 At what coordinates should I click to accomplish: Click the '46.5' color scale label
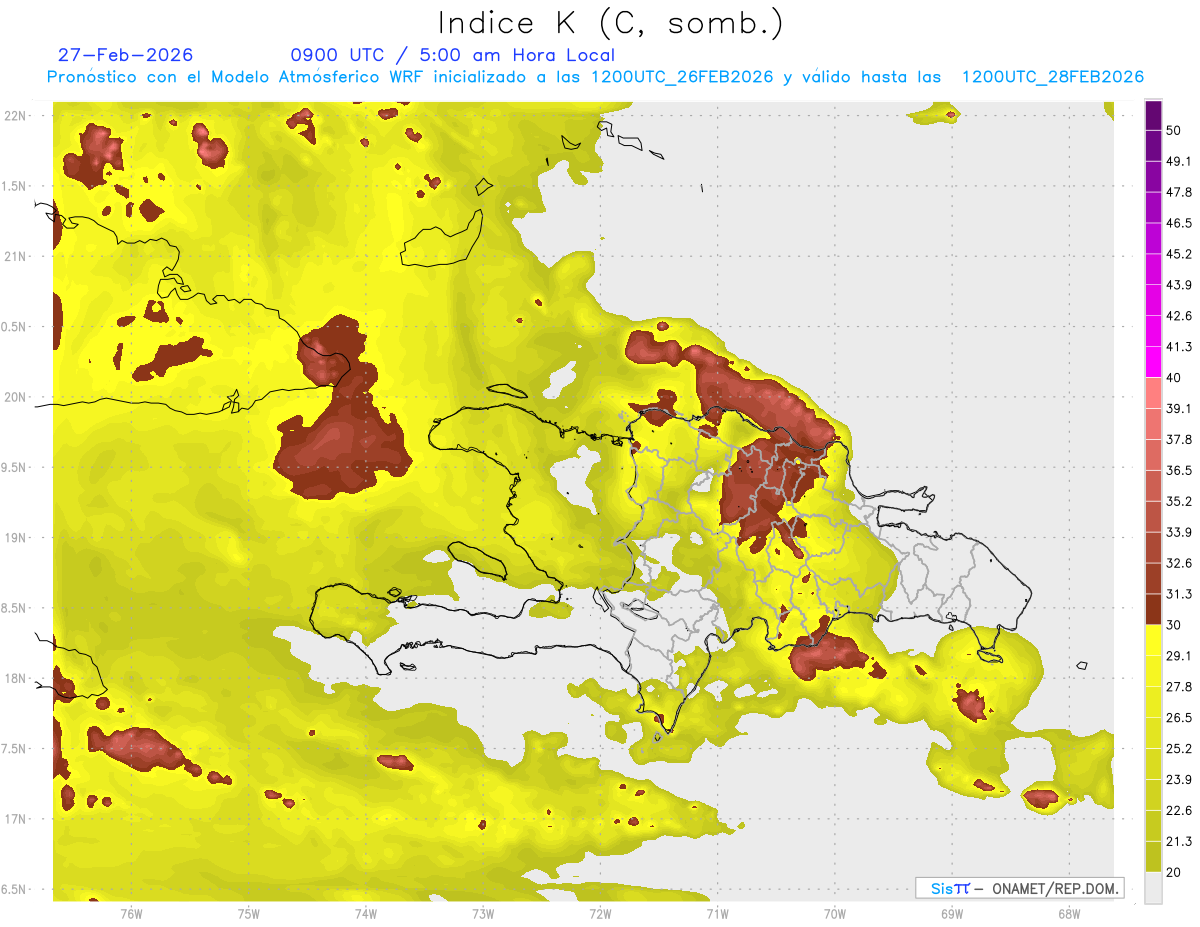point(1179,223)
